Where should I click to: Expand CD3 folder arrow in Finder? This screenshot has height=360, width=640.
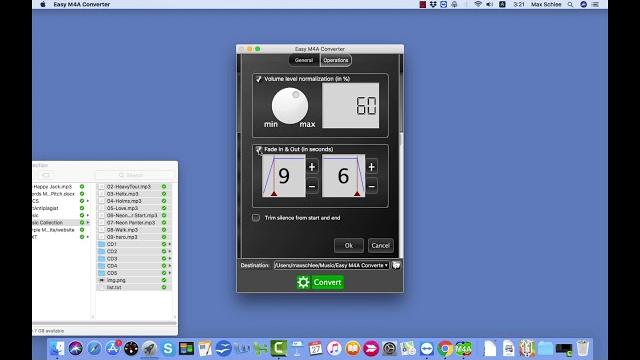coord(169,258)
